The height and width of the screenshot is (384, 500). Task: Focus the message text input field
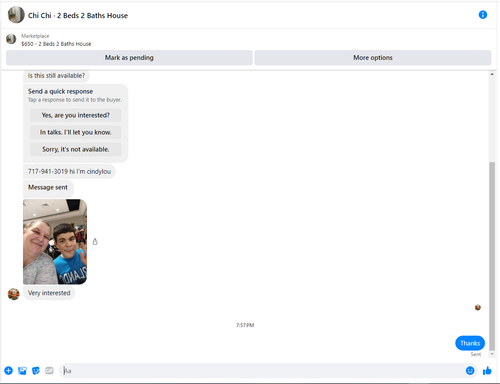(261, 371)
